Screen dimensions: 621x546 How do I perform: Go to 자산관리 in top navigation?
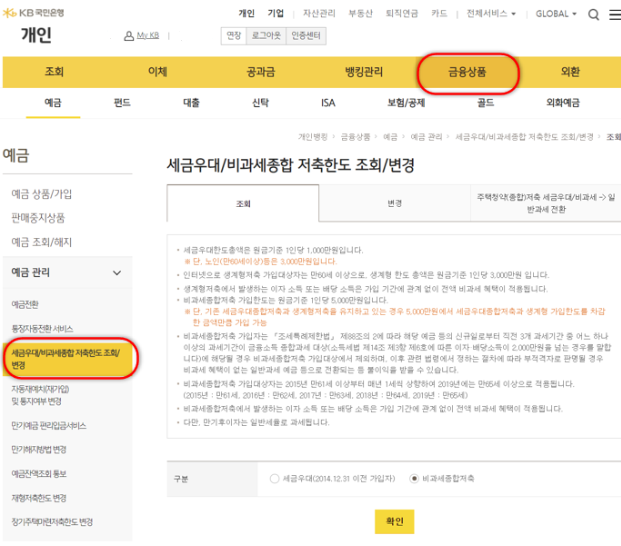319,13
